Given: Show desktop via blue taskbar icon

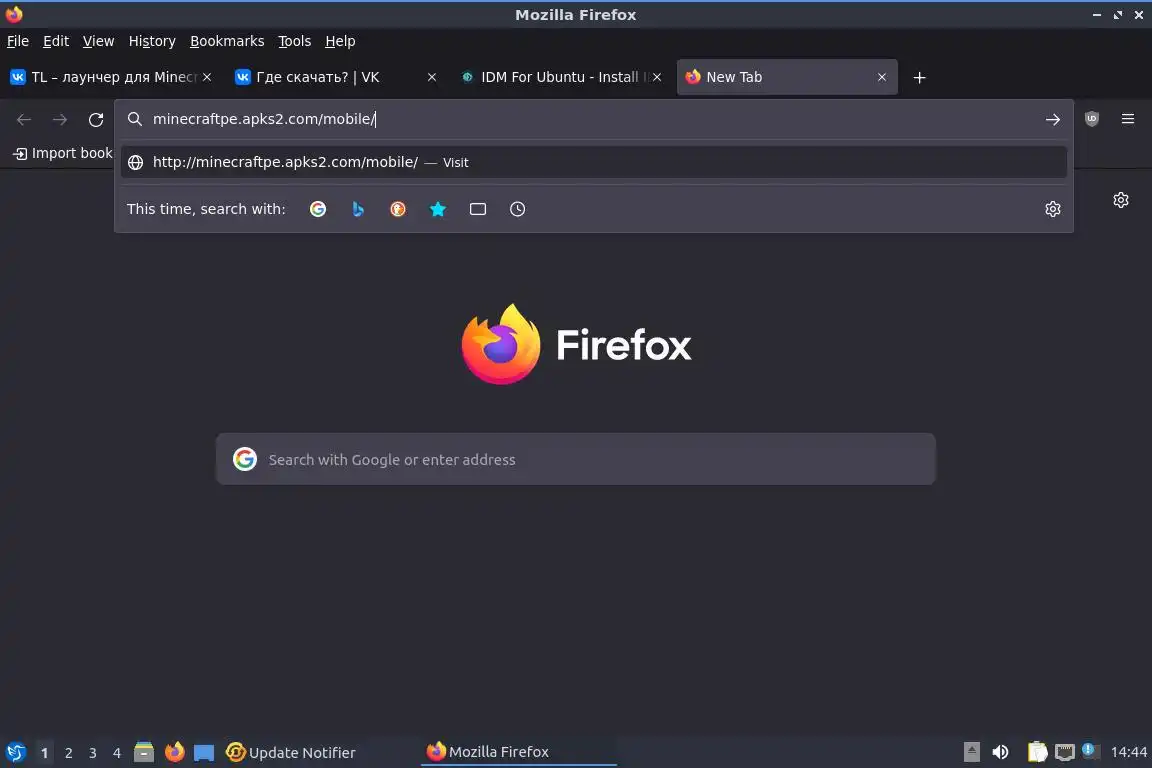Looking at the screenshot, I should 204,753.
